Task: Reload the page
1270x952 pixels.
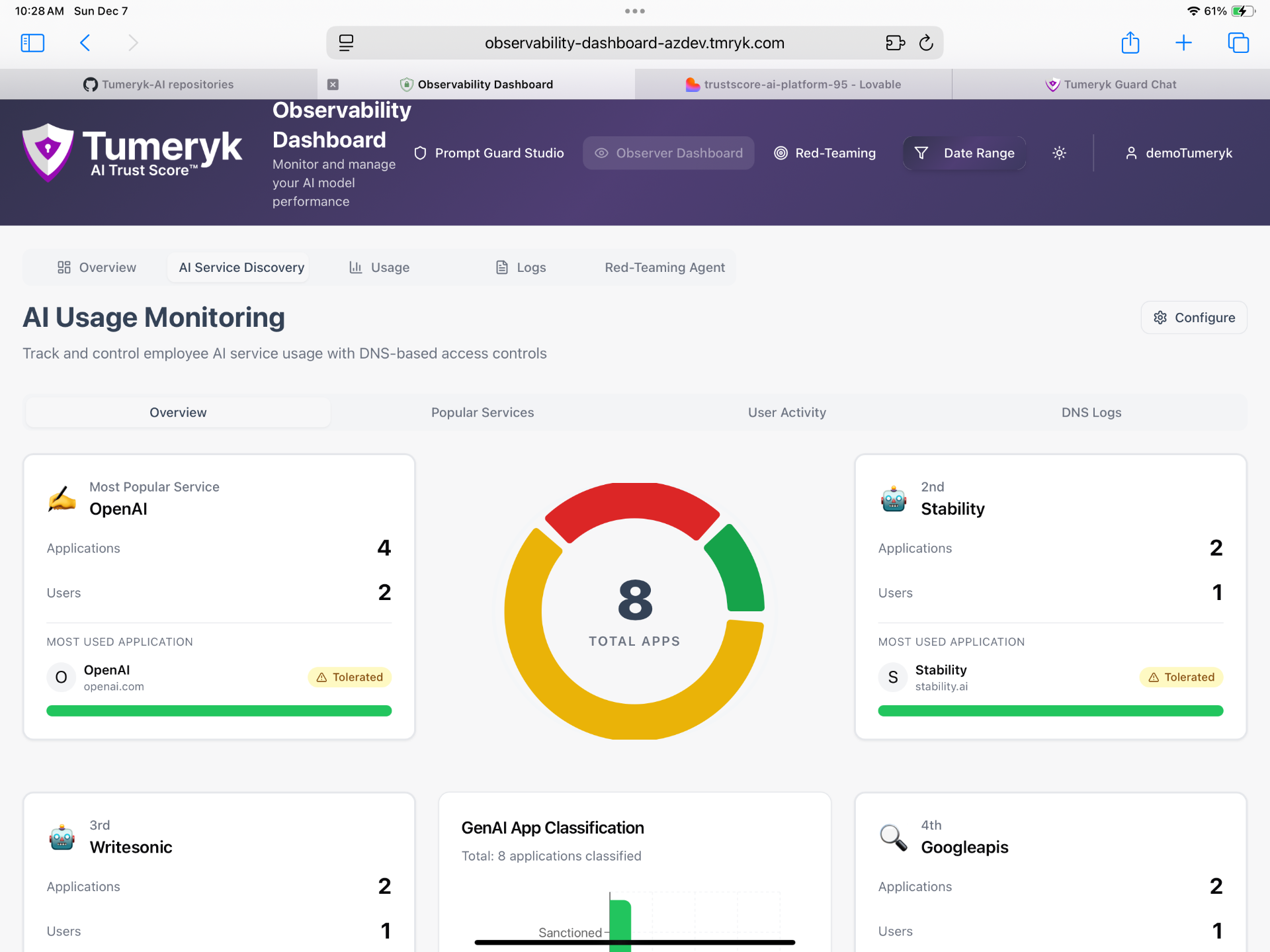Action: click(926, 43)
